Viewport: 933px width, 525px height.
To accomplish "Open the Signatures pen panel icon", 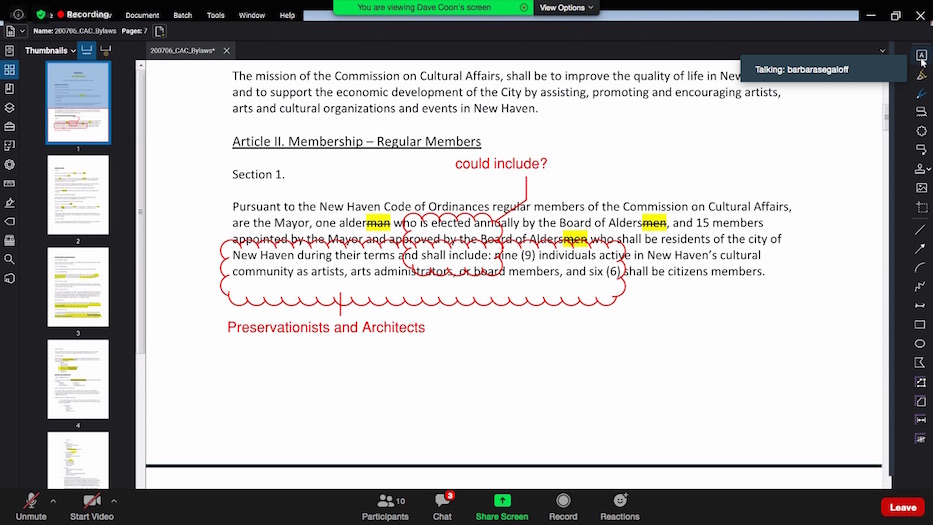I will point(10,203).
